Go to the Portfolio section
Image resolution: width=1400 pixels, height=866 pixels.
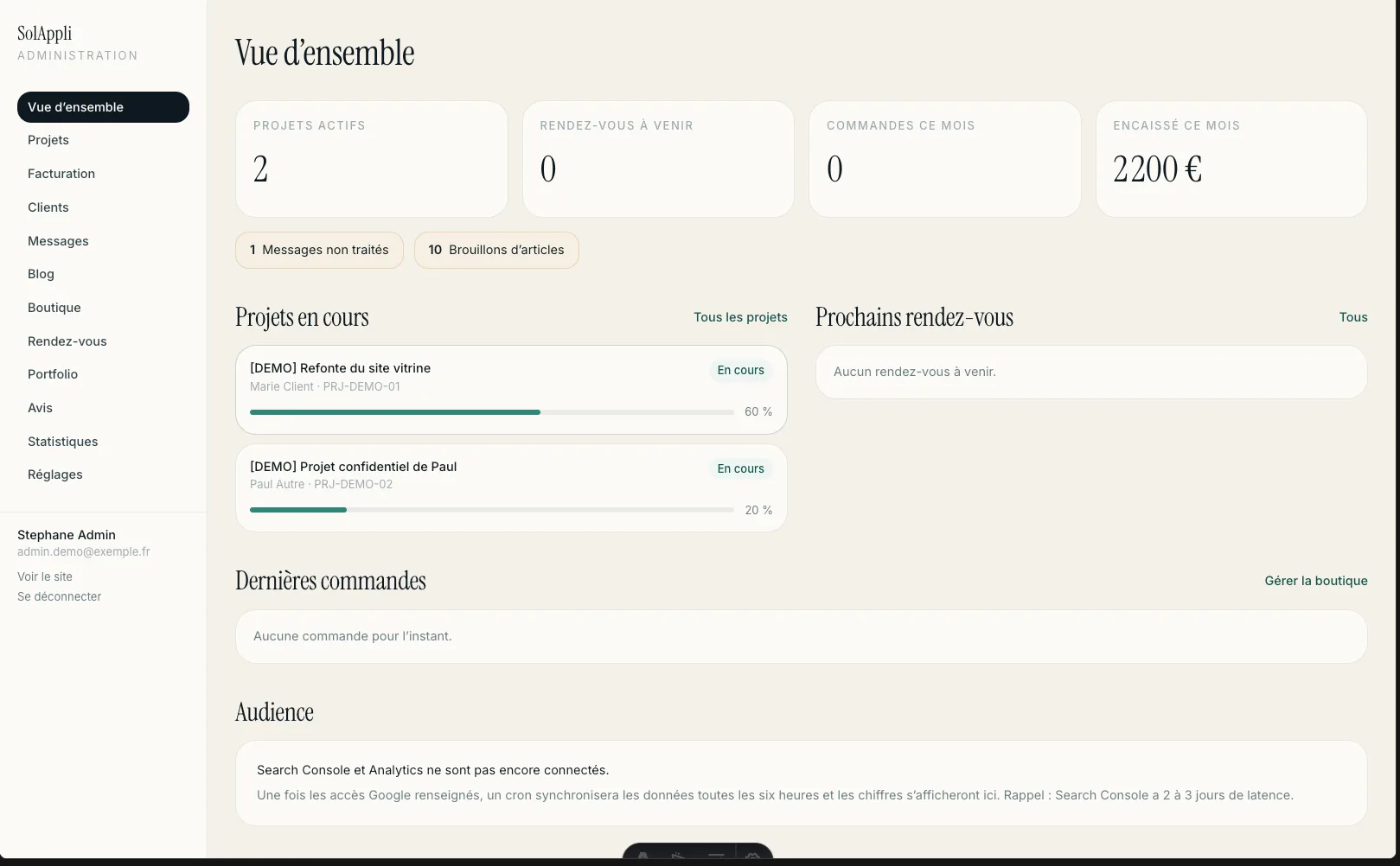[103, 374]
